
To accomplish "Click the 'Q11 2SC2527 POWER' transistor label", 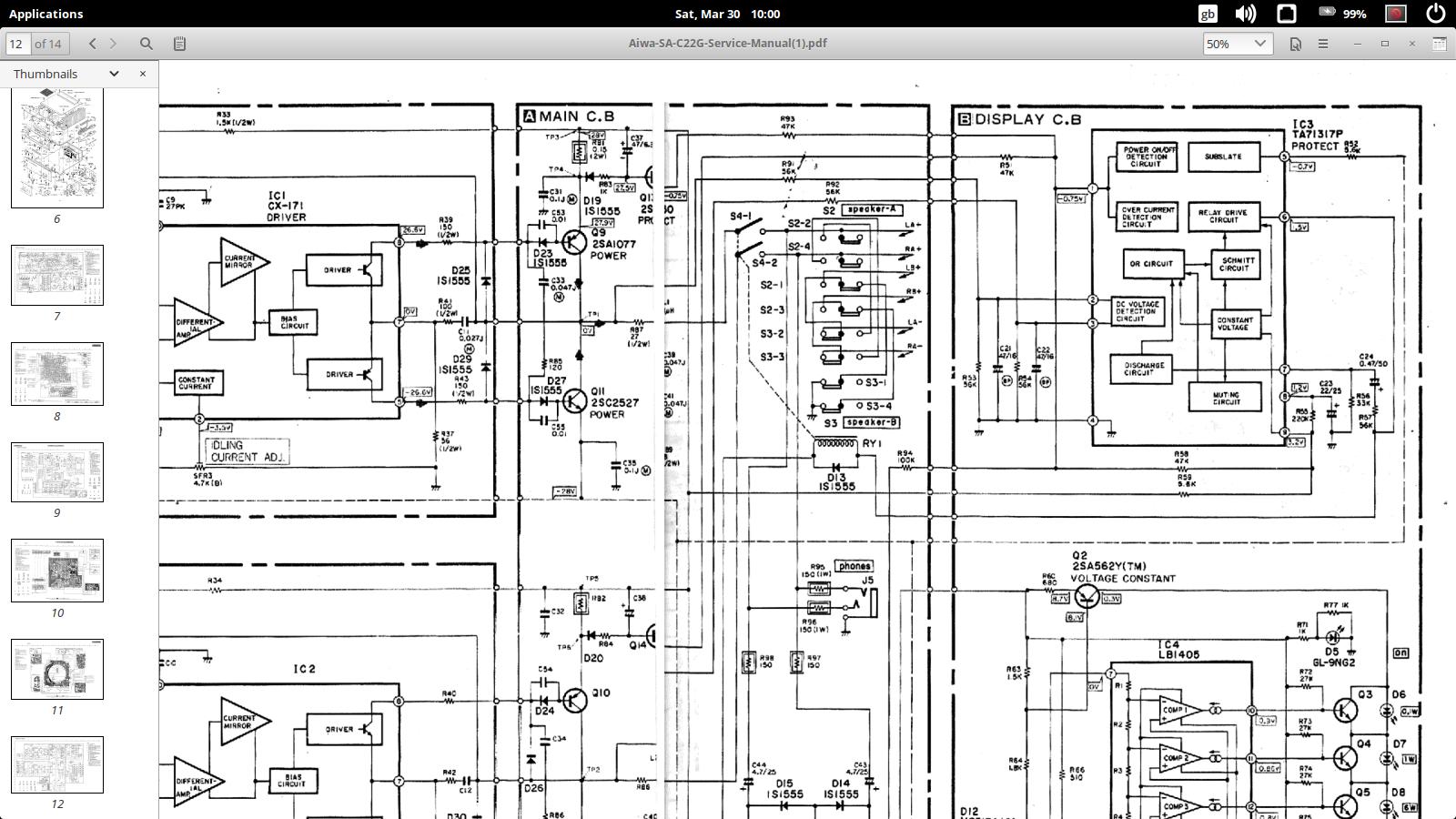I will pyautogui.click(x=614, y=403).
